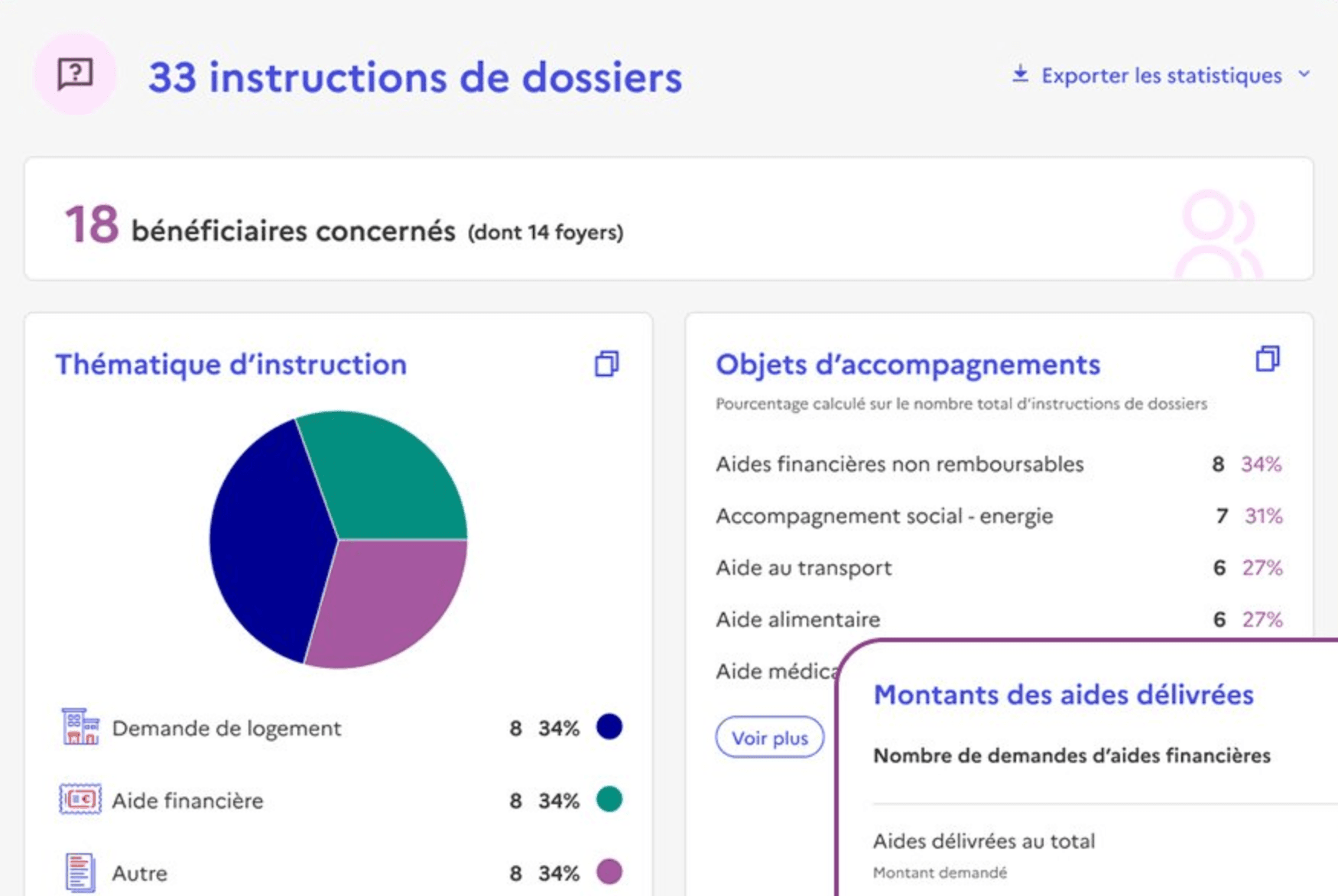
Task: Open the Exporter les statistiques menu
Action: click(x=1161, y=76)
